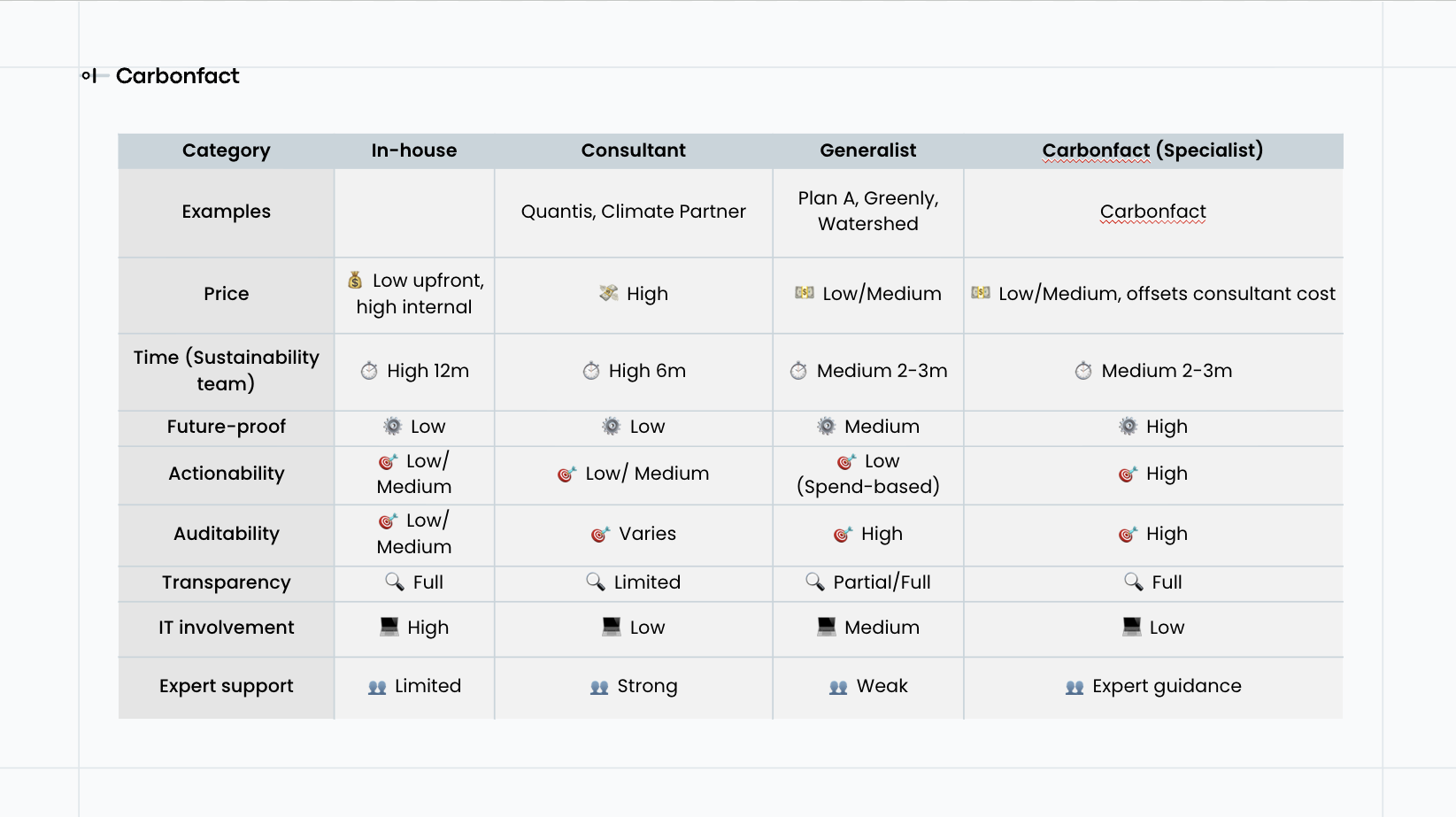Click the empty In-house Examples cell

[413, 212]
